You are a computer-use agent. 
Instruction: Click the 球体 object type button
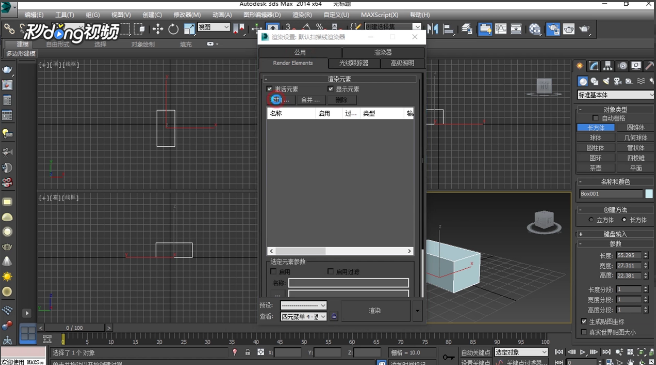click(595, 138)
